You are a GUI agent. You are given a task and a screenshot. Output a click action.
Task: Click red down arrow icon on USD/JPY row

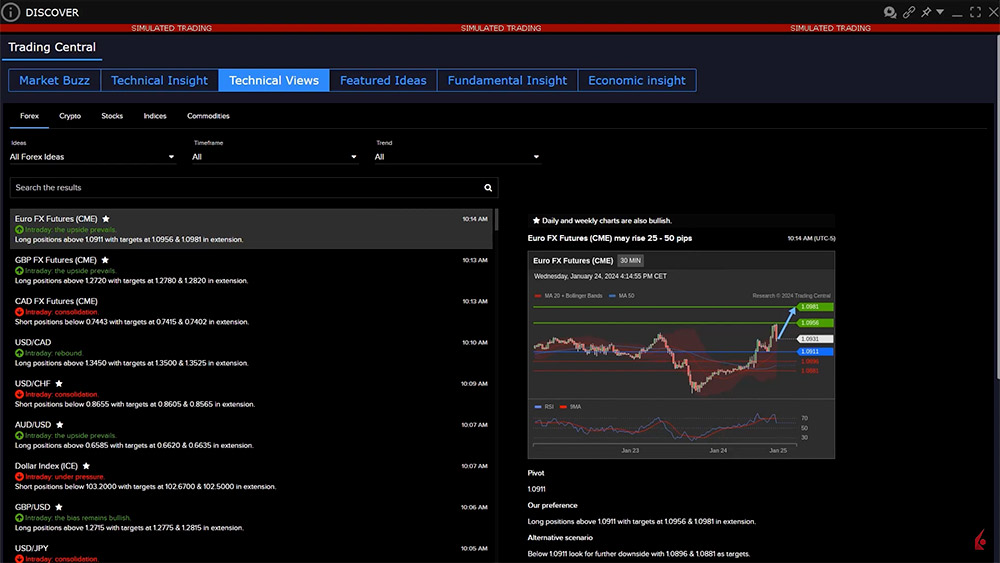19,559
